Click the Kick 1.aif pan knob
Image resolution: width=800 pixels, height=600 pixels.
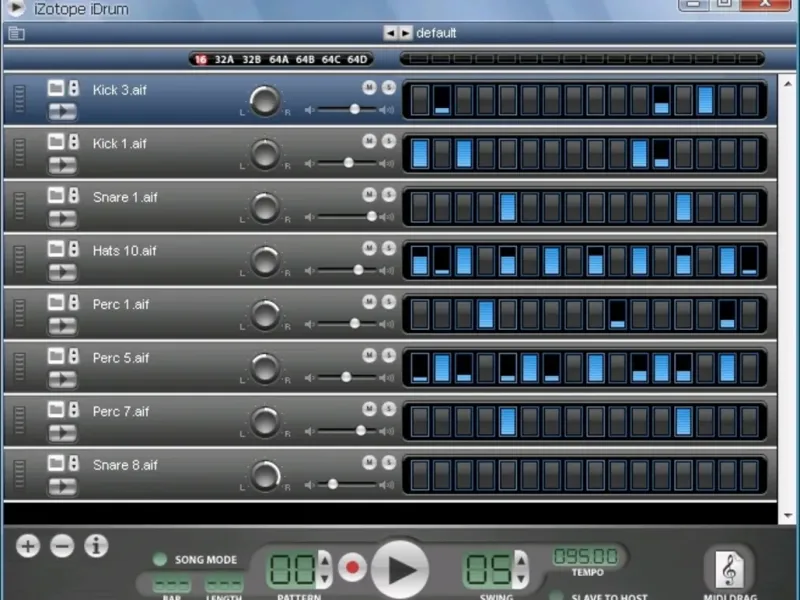[265, 154]
